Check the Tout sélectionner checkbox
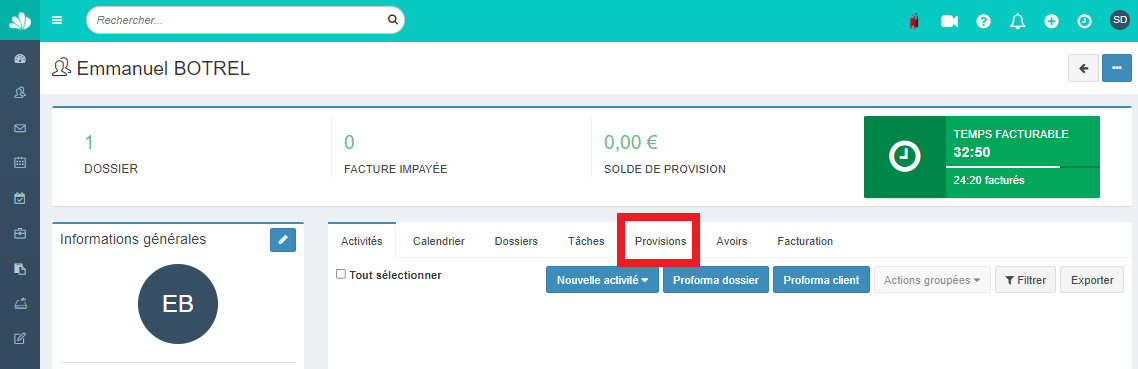This screenshot has width=1138, height=369. (340, 275)
